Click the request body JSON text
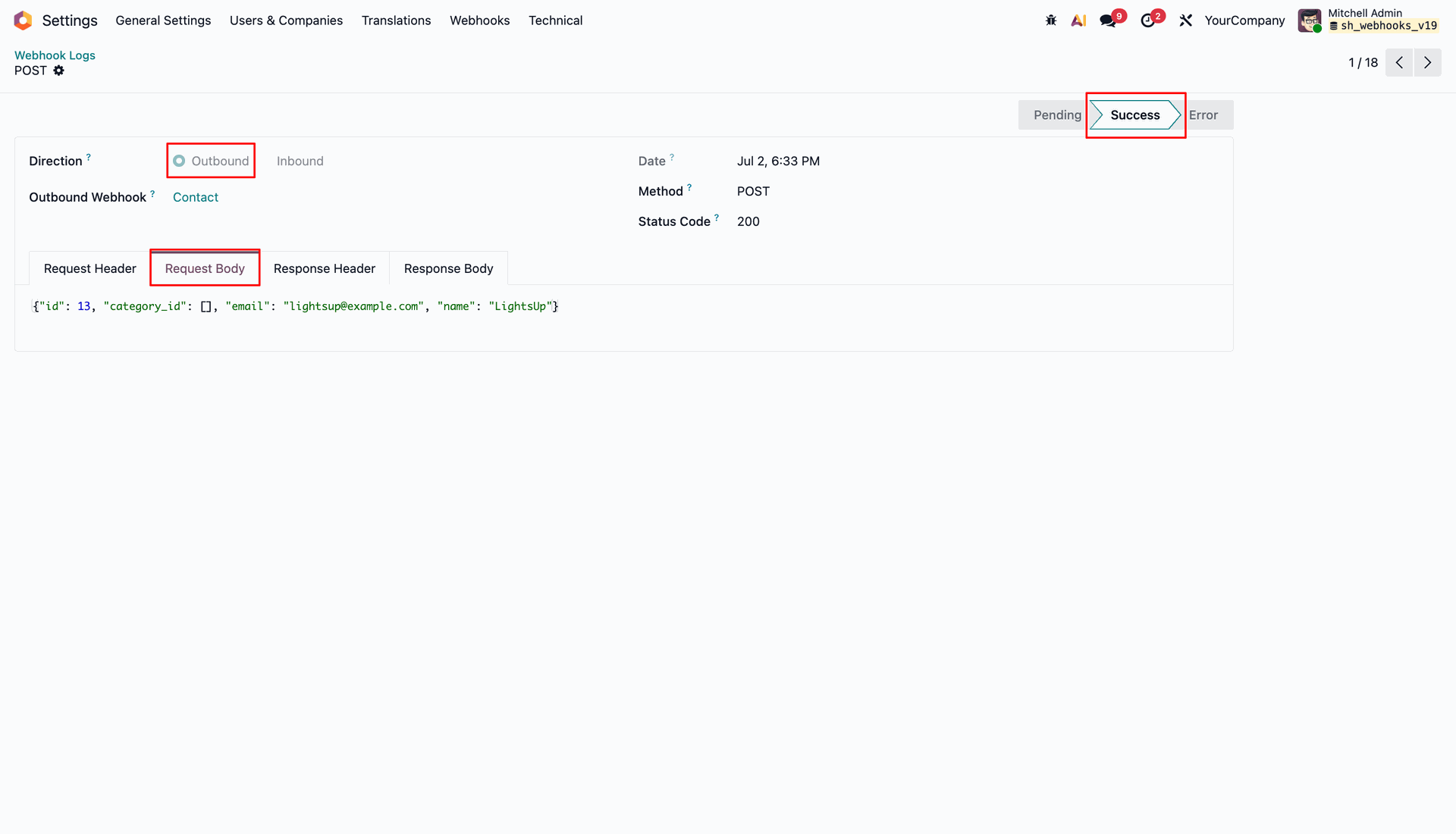The height and width of the screenshot is (834, 1456). coord(296,306)
